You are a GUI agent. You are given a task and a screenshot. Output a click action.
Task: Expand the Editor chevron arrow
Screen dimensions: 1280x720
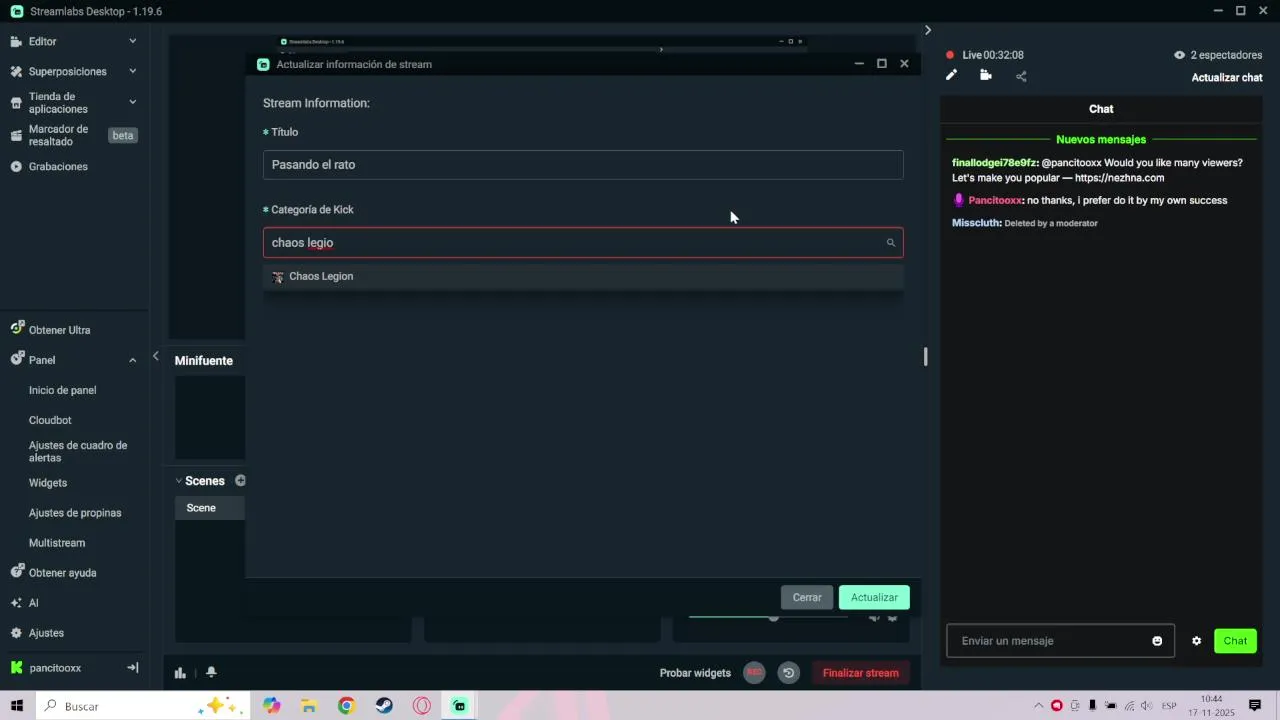point(133,41)
